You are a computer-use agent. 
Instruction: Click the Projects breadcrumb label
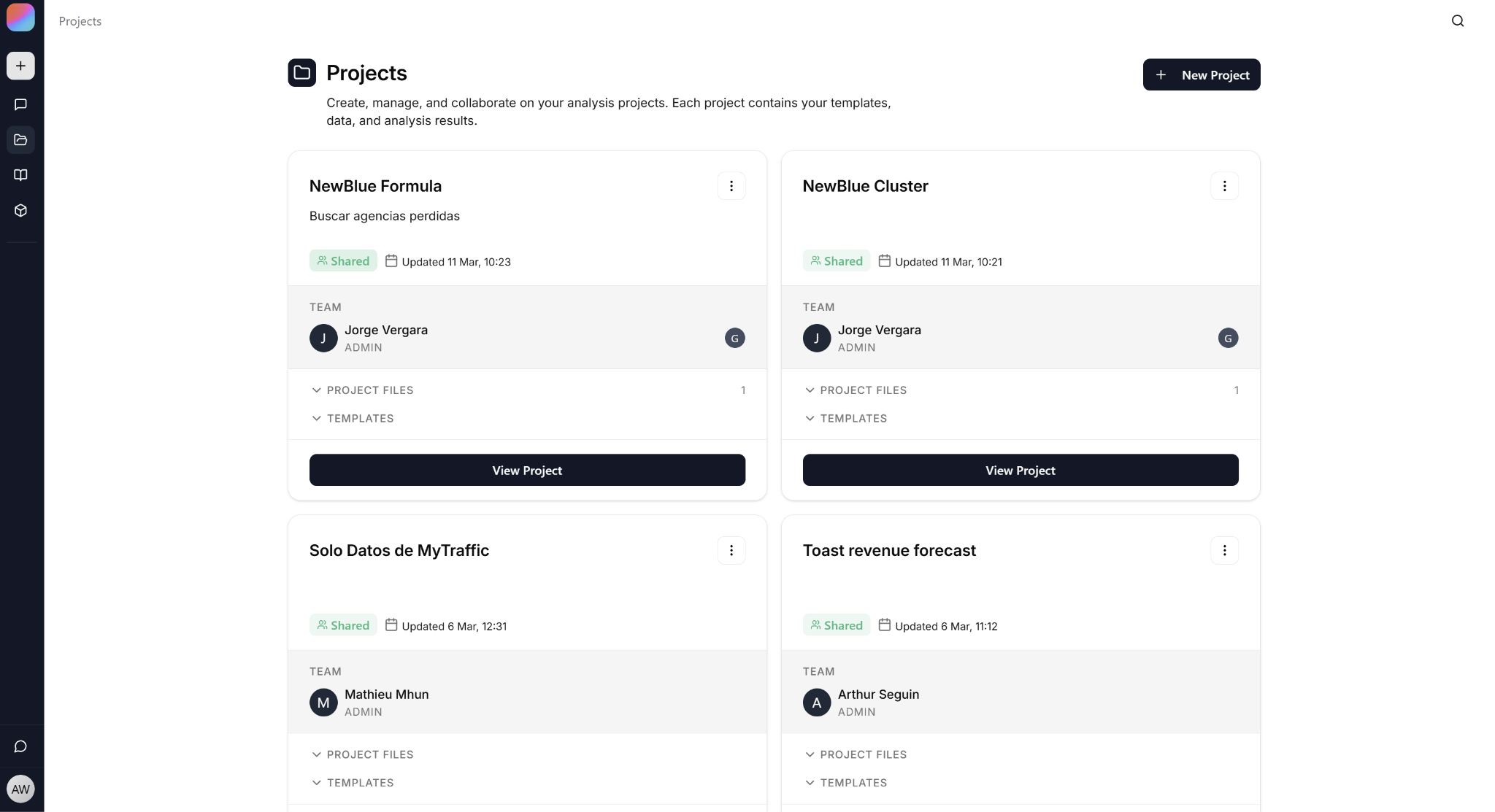tap(80, 20)
